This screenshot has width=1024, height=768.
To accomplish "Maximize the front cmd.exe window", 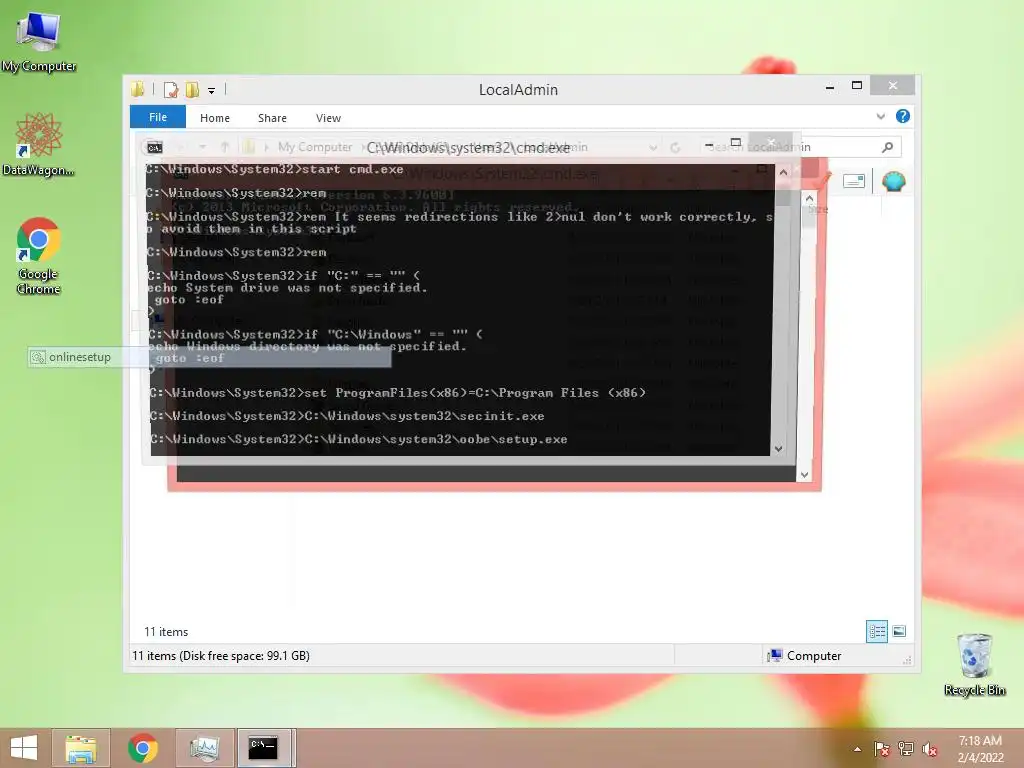I will tap(736, 143).
